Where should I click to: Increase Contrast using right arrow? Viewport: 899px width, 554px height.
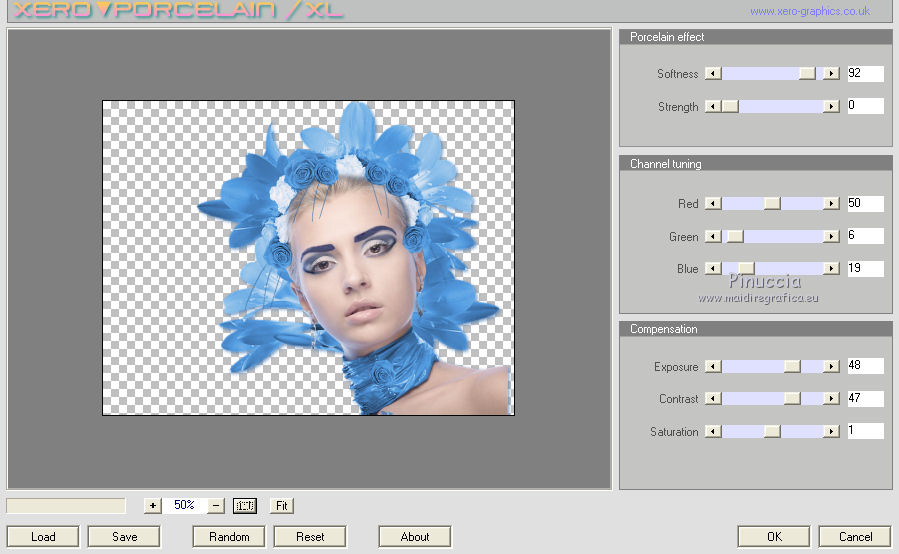[x=830, y=399]
